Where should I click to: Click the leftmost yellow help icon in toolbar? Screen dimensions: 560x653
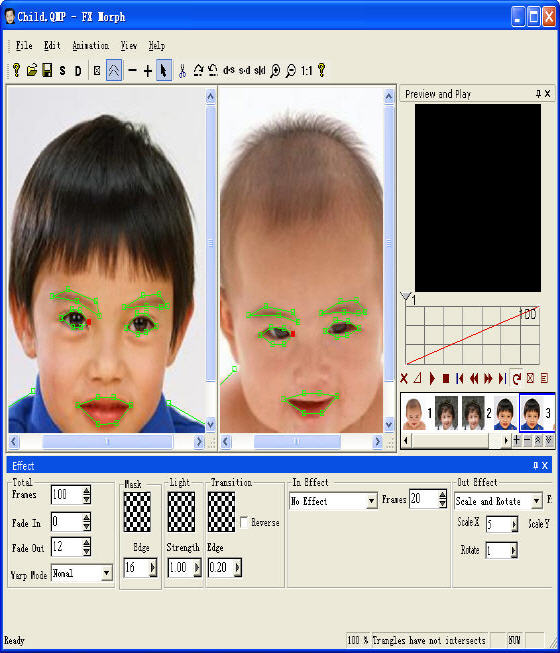pos(16,70)
